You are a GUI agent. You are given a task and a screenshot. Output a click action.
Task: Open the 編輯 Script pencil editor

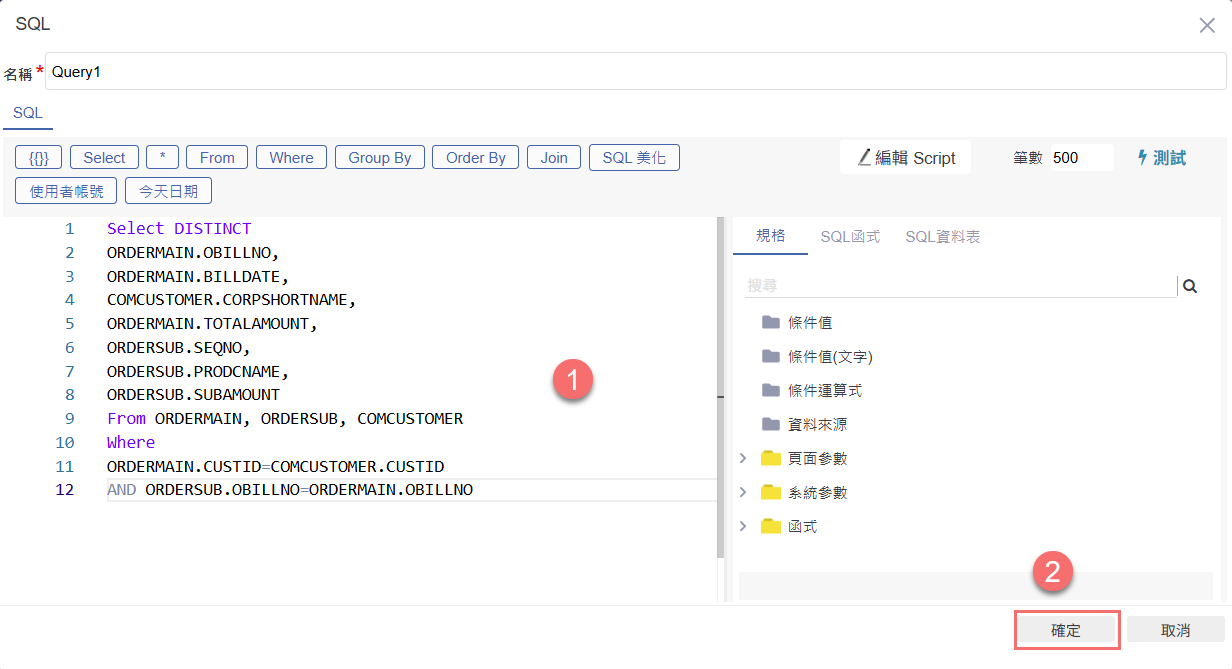coord(906,158)
